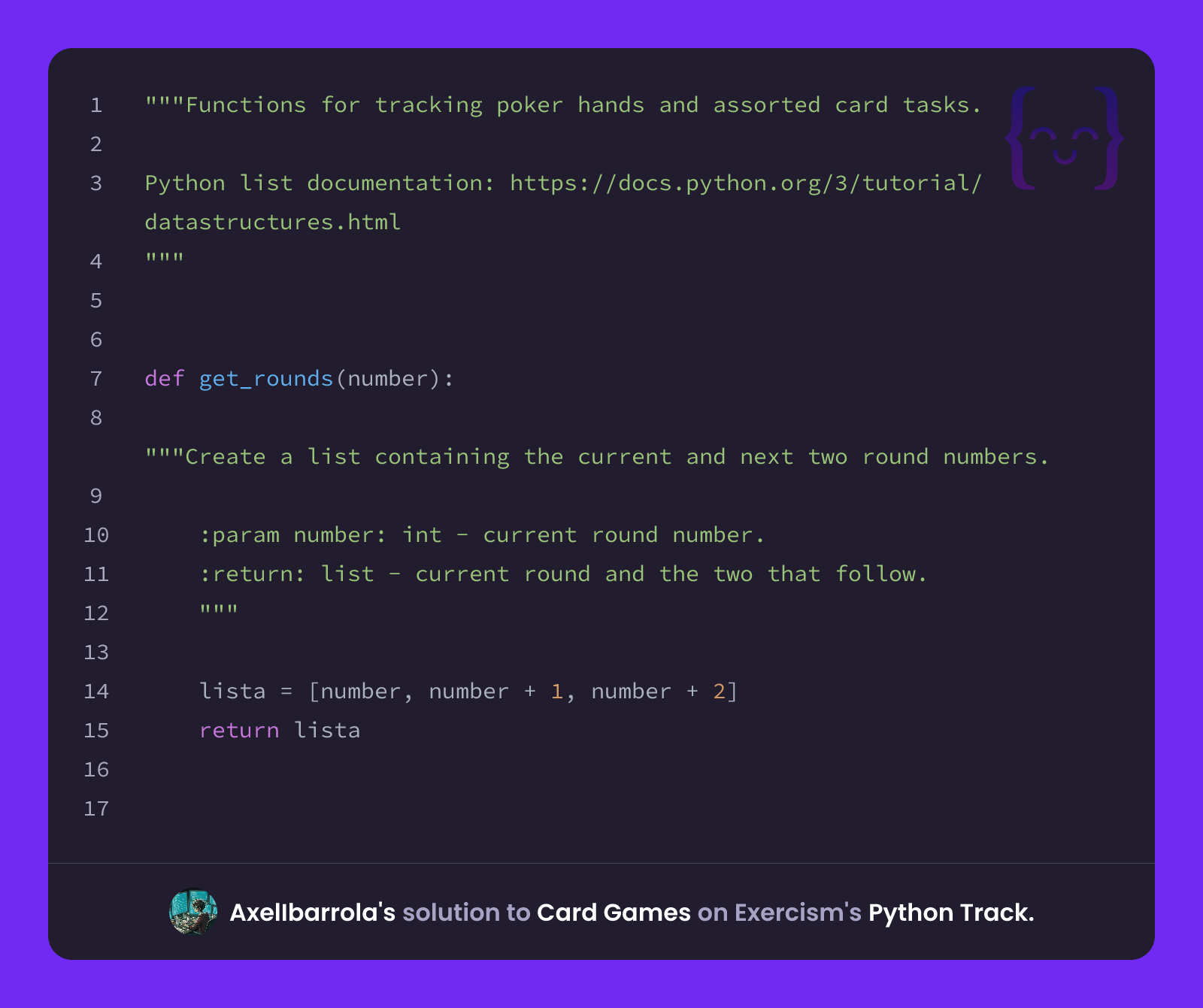Click the "def" keyword on line 7
Image resolution: width=1203 pixels, height=1008 pixels.
[165, 379]
